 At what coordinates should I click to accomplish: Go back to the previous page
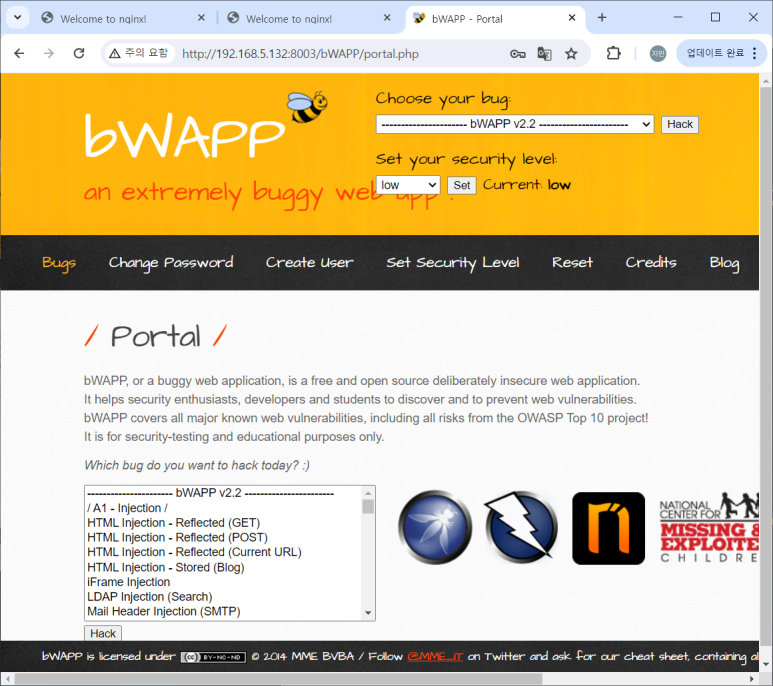19,53
